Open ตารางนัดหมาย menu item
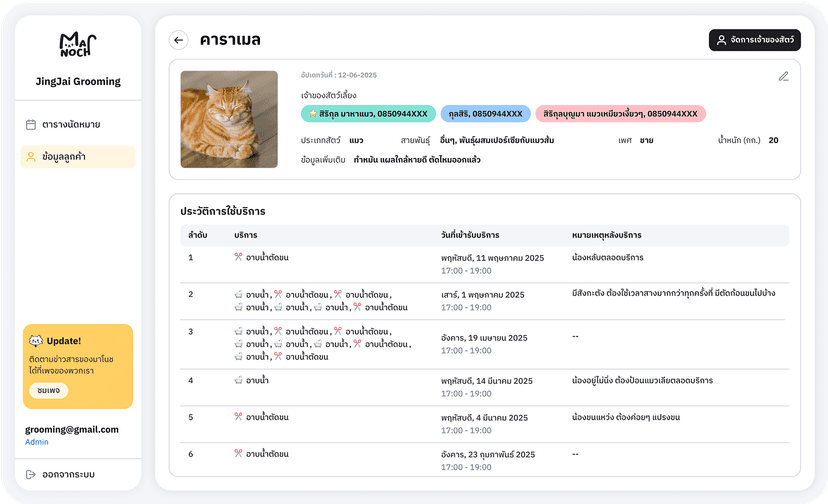The height and width of the screenshot is (504, 828). click(70, 125)
